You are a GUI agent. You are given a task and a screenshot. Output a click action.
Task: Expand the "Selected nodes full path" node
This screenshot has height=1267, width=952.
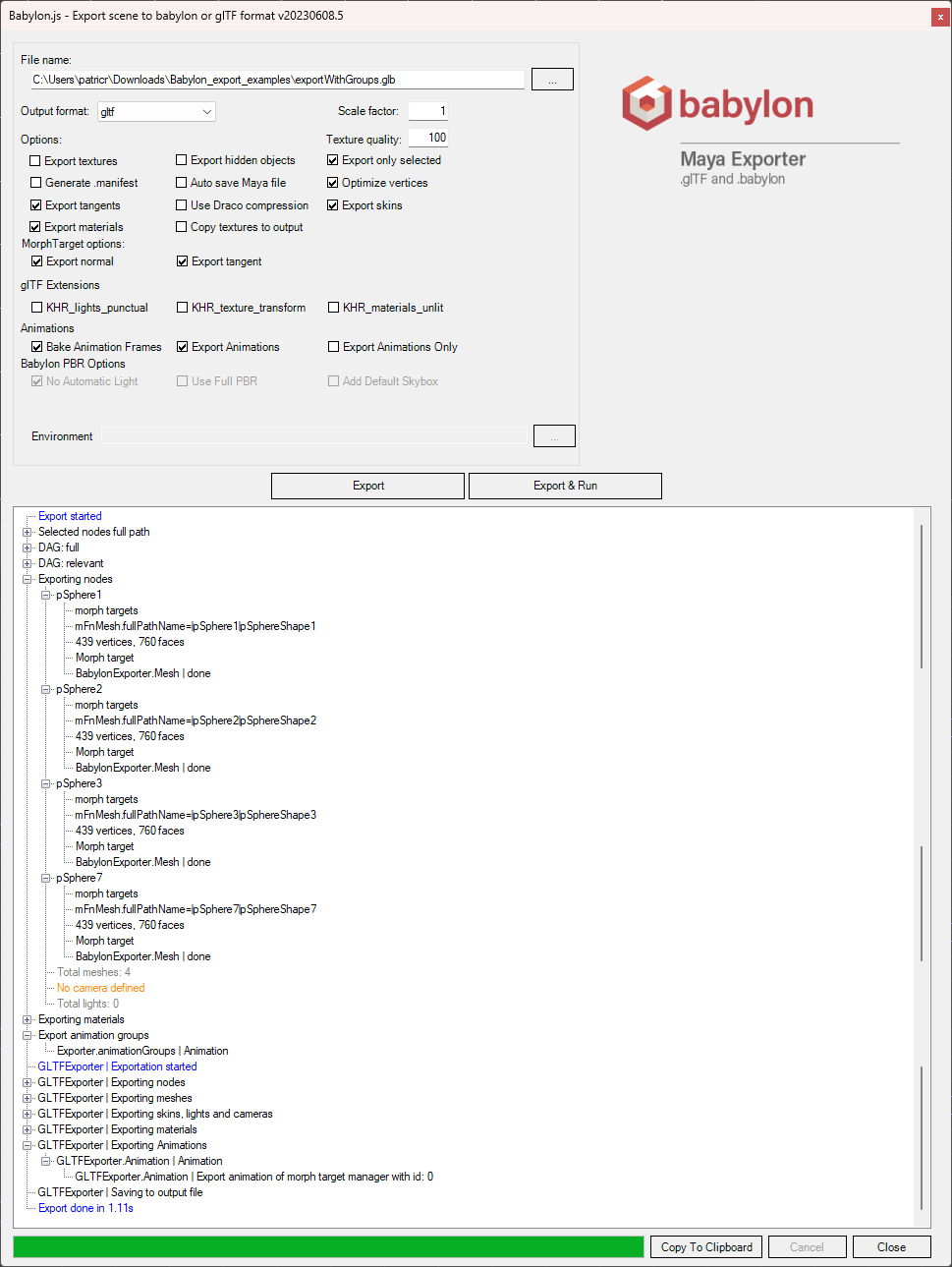point(27,531)
